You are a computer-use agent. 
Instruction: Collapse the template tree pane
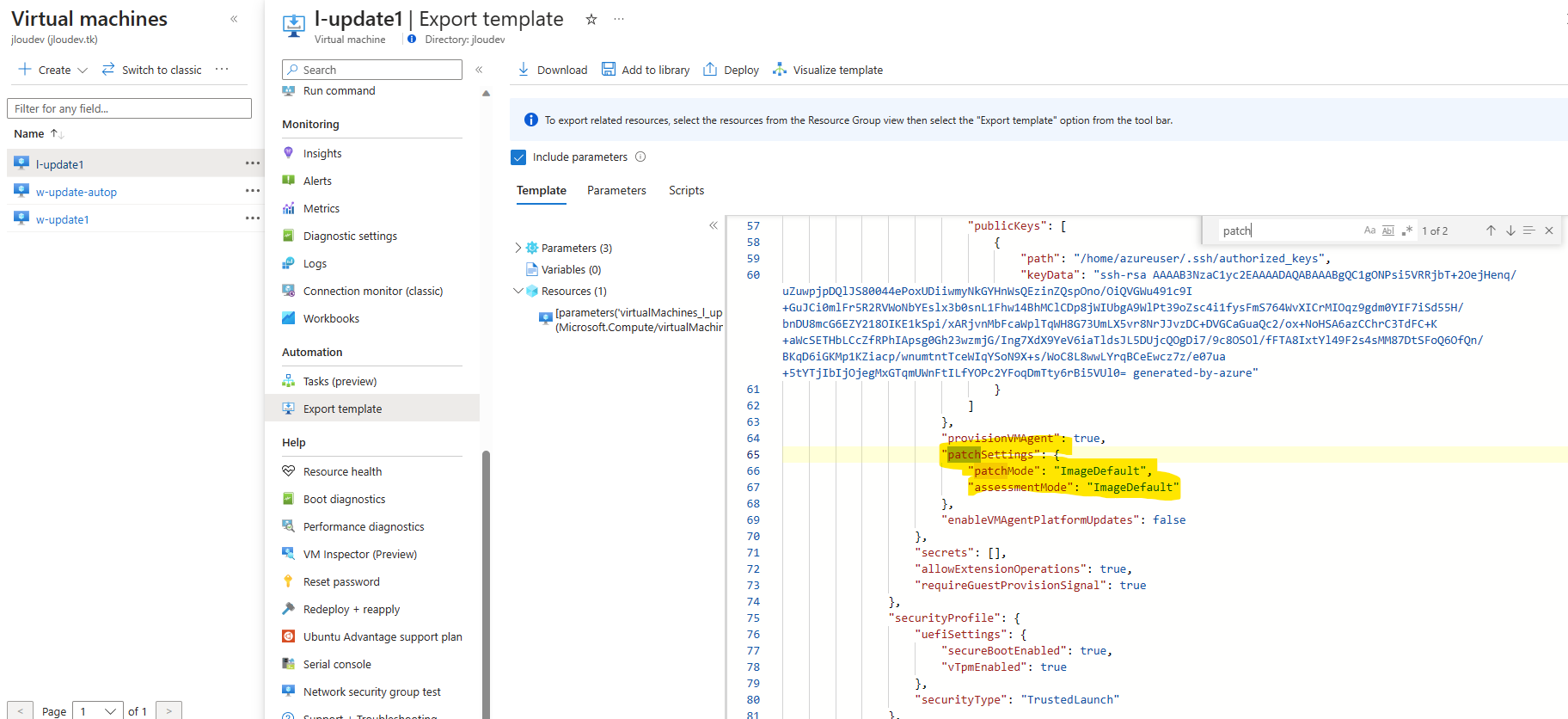tap(713, 225)
